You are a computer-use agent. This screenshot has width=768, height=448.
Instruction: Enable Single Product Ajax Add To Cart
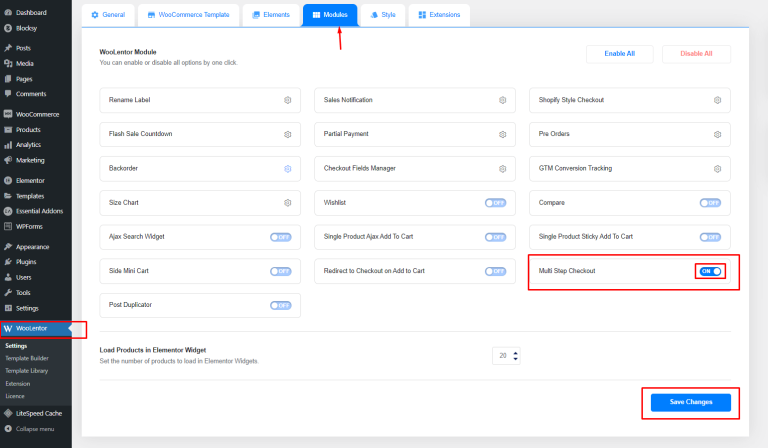pos(495,237)
